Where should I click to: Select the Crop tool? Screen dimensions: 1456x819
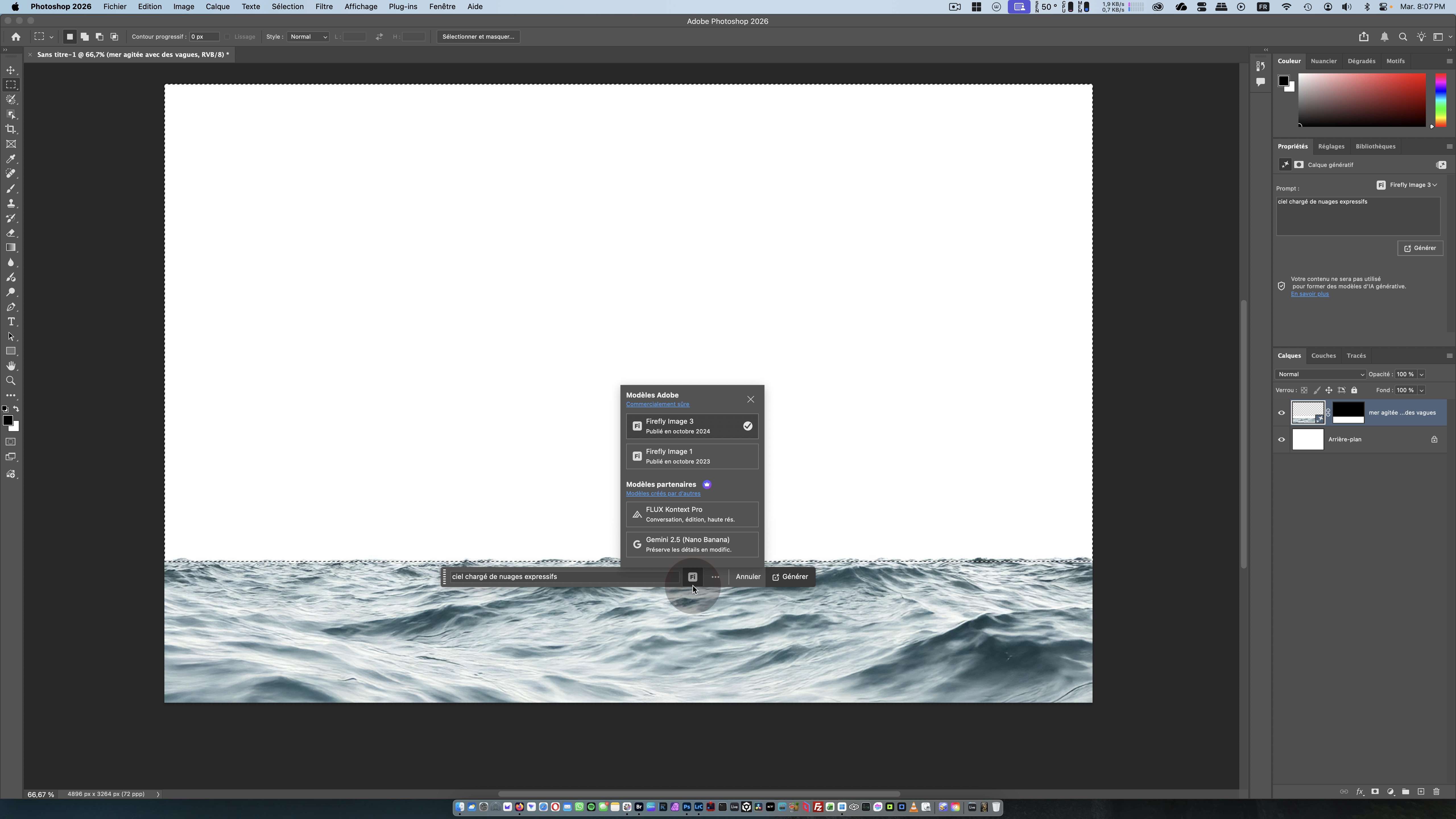point(11,129)
